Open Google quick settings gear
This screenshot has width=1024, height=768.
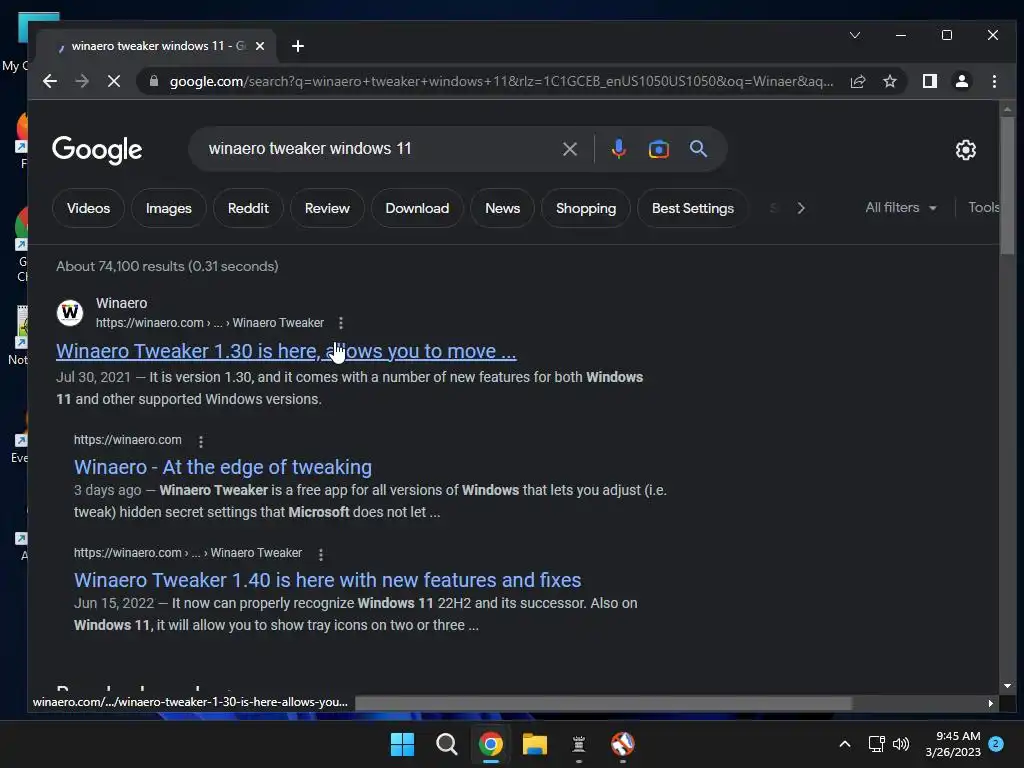(x=965, y=150)
